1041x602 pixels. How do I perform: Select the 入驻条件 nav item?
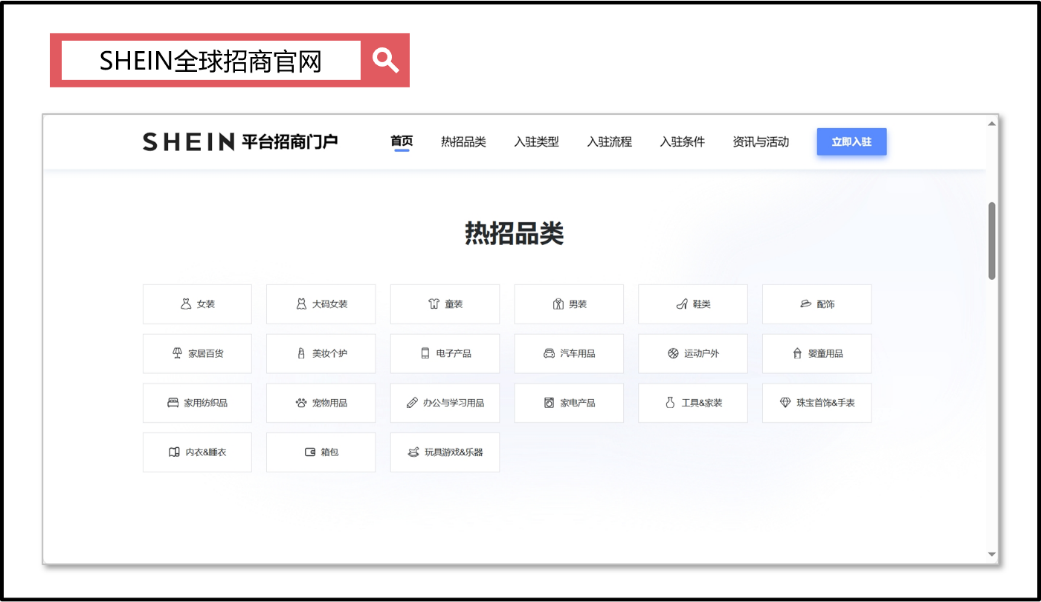point(682,141)
